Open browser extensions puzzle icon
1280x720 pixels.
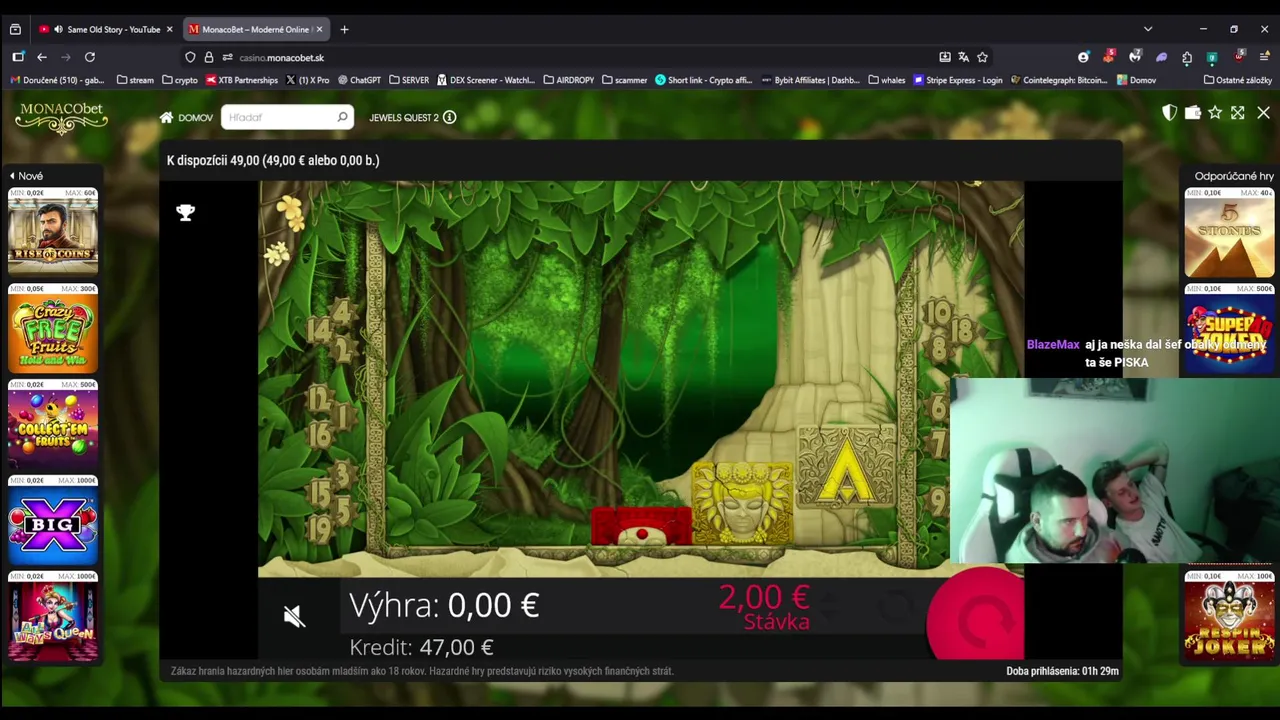pyautogui.click(x=1187, y=57)
